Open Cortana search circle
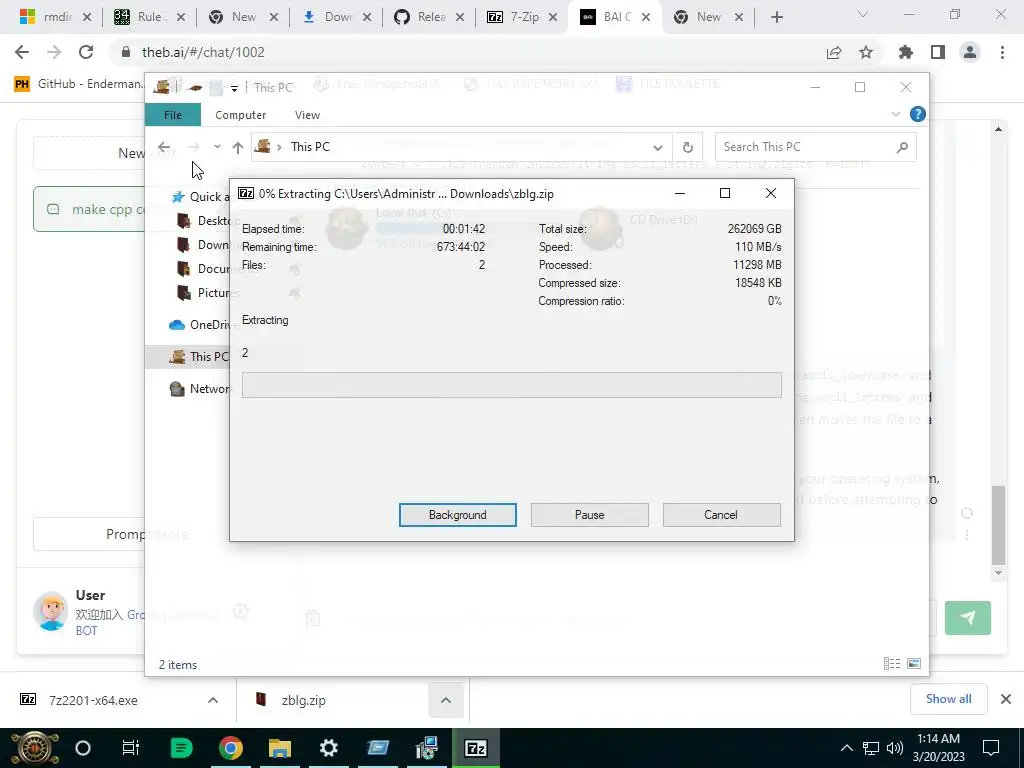 click(83, 748)
